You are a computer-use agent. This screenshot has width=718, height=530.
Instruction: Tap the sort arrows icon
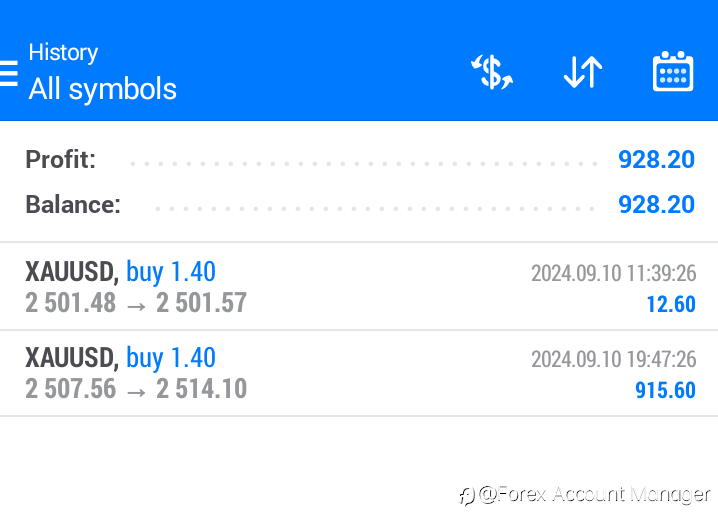[x=582, y=72]
